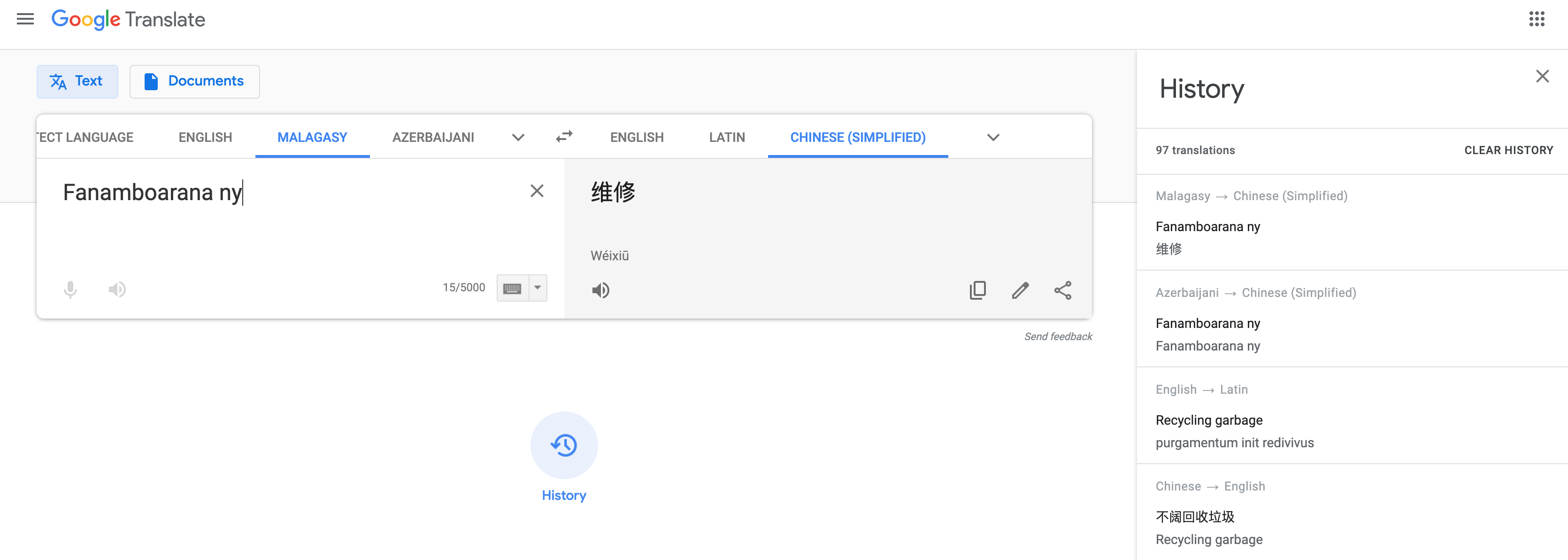Click Clear History button
1568x560 pixels.
(1508, 150)
